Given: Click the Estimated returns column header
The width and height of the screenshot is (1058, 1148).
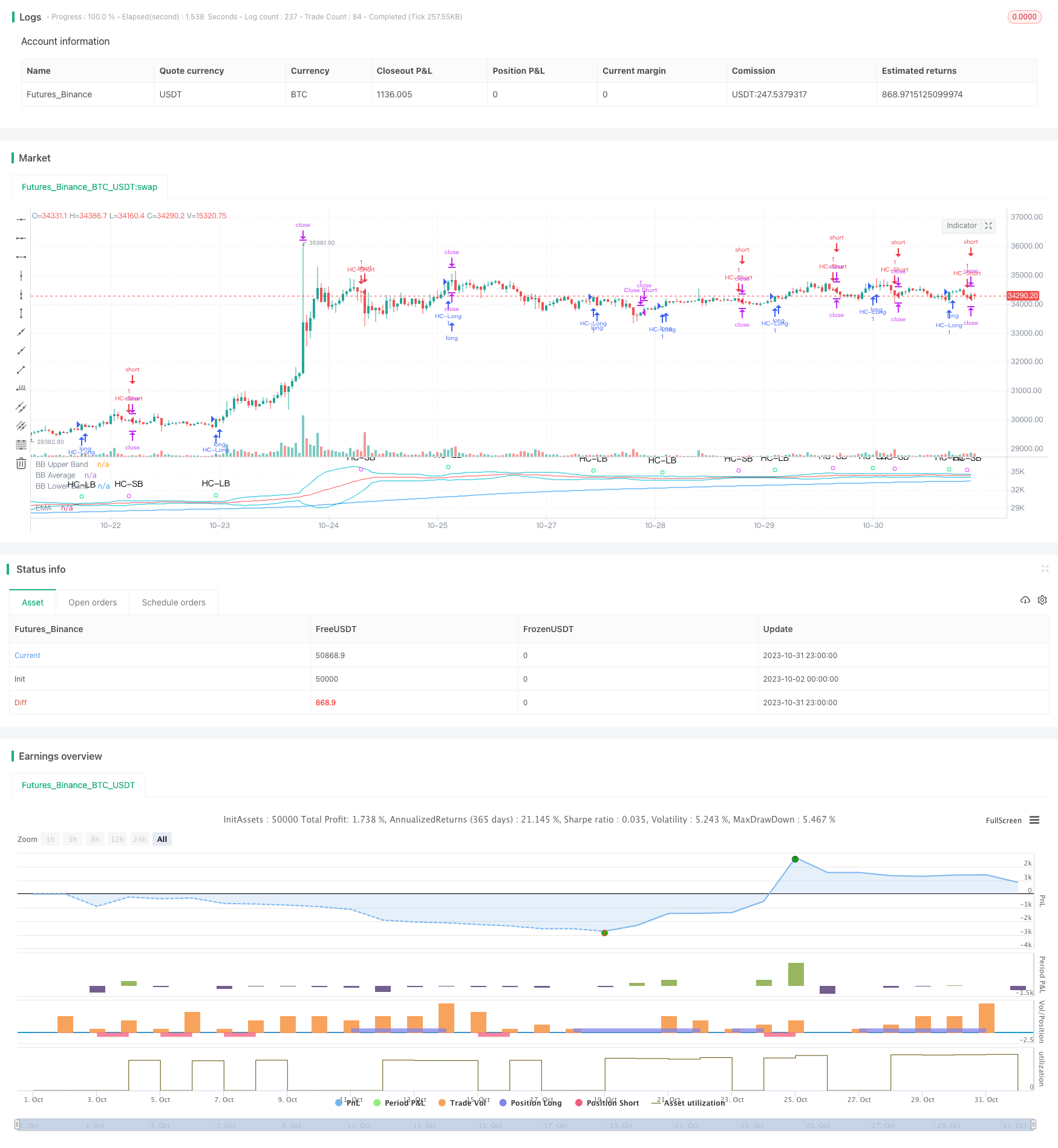Looking at the screenshot, I should point(919,71).
